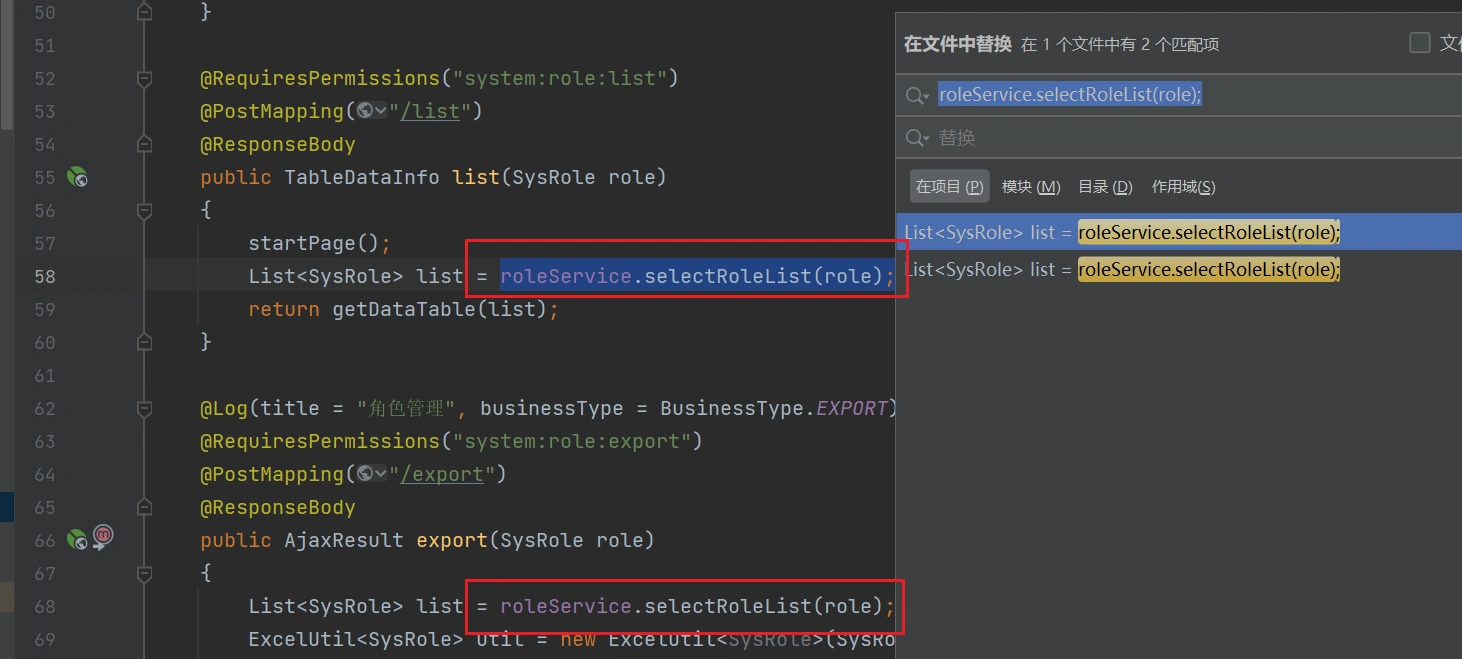Screen dimensions: 1462x659
Task: Click the fold end marker on line 50
Action: tap(145, 12)
